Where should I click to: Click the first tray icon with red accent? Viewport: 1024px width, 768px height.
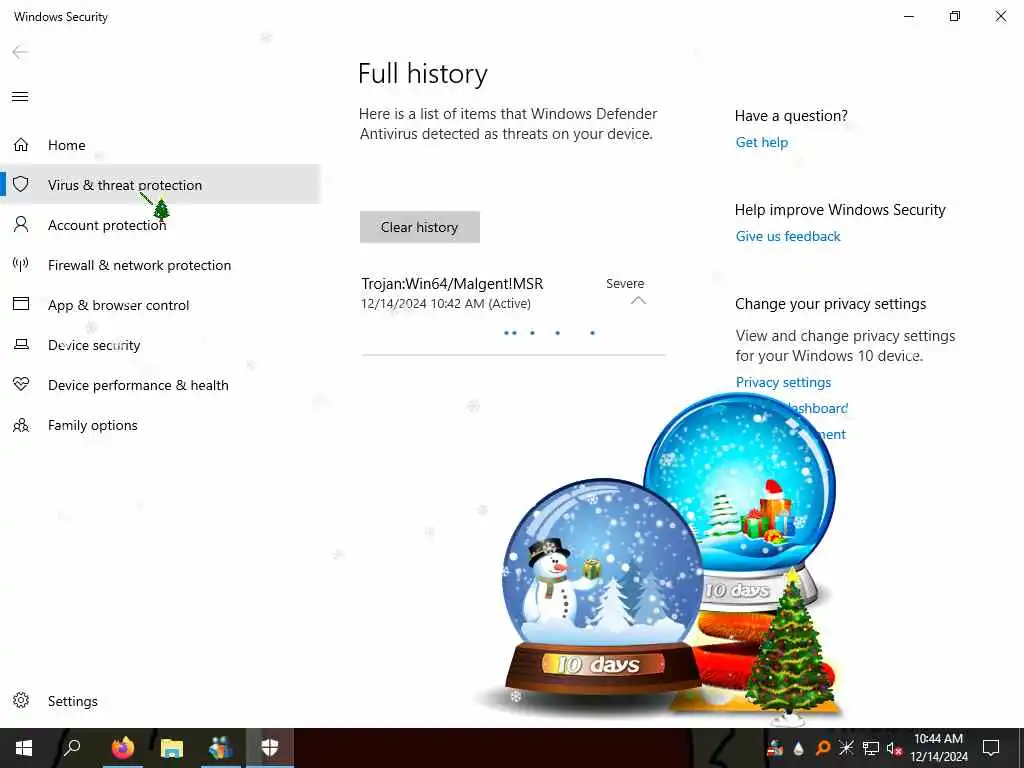click(x=775, y=748)
